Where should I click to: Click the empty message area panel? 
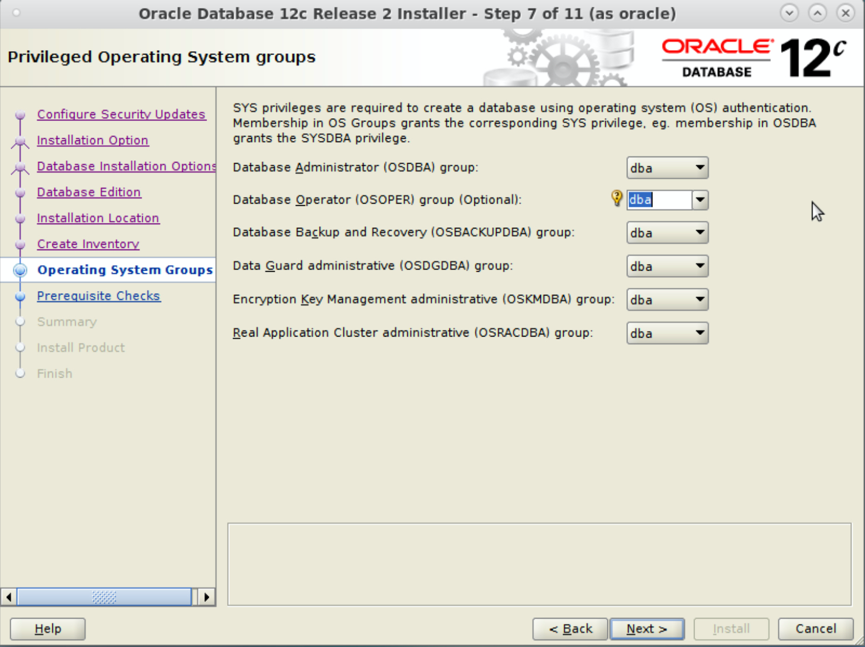tap(539, 564)
